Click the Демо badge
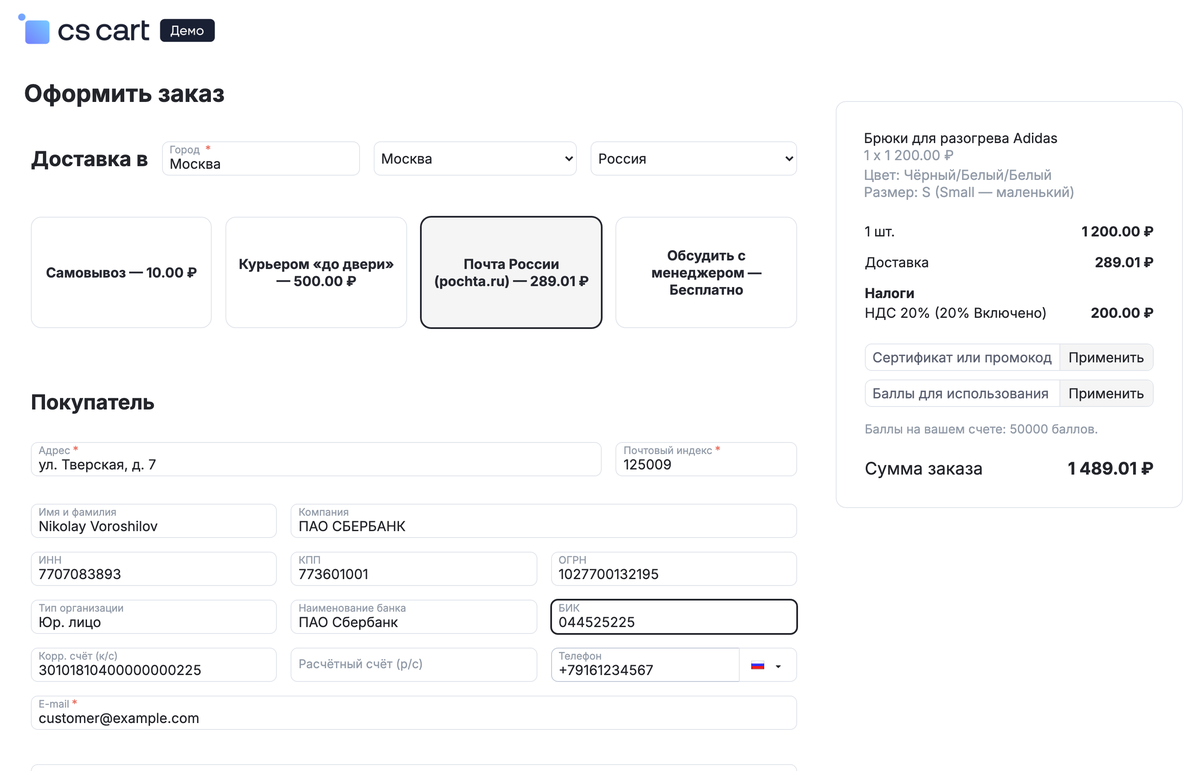 187,31
